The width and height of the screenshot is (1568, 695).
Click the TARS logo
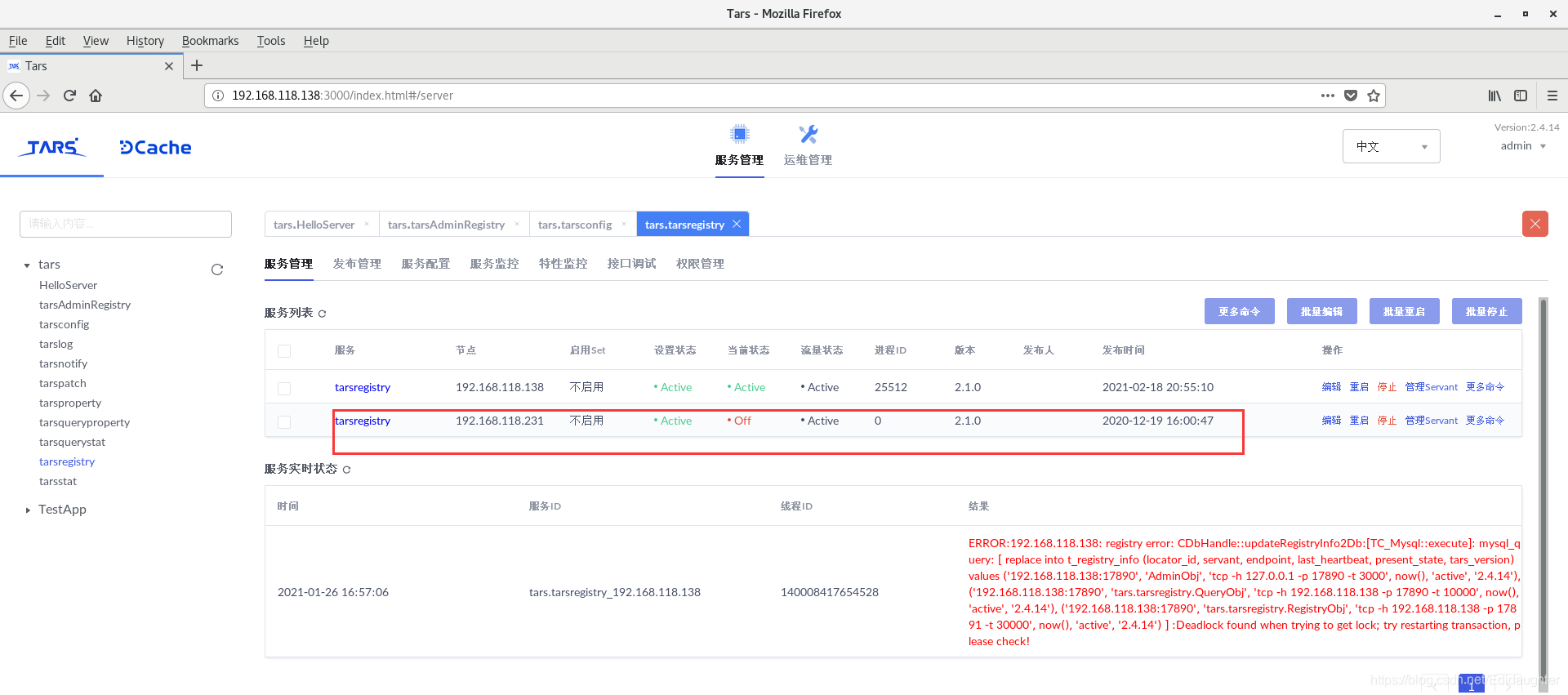[x=51, y=147]
